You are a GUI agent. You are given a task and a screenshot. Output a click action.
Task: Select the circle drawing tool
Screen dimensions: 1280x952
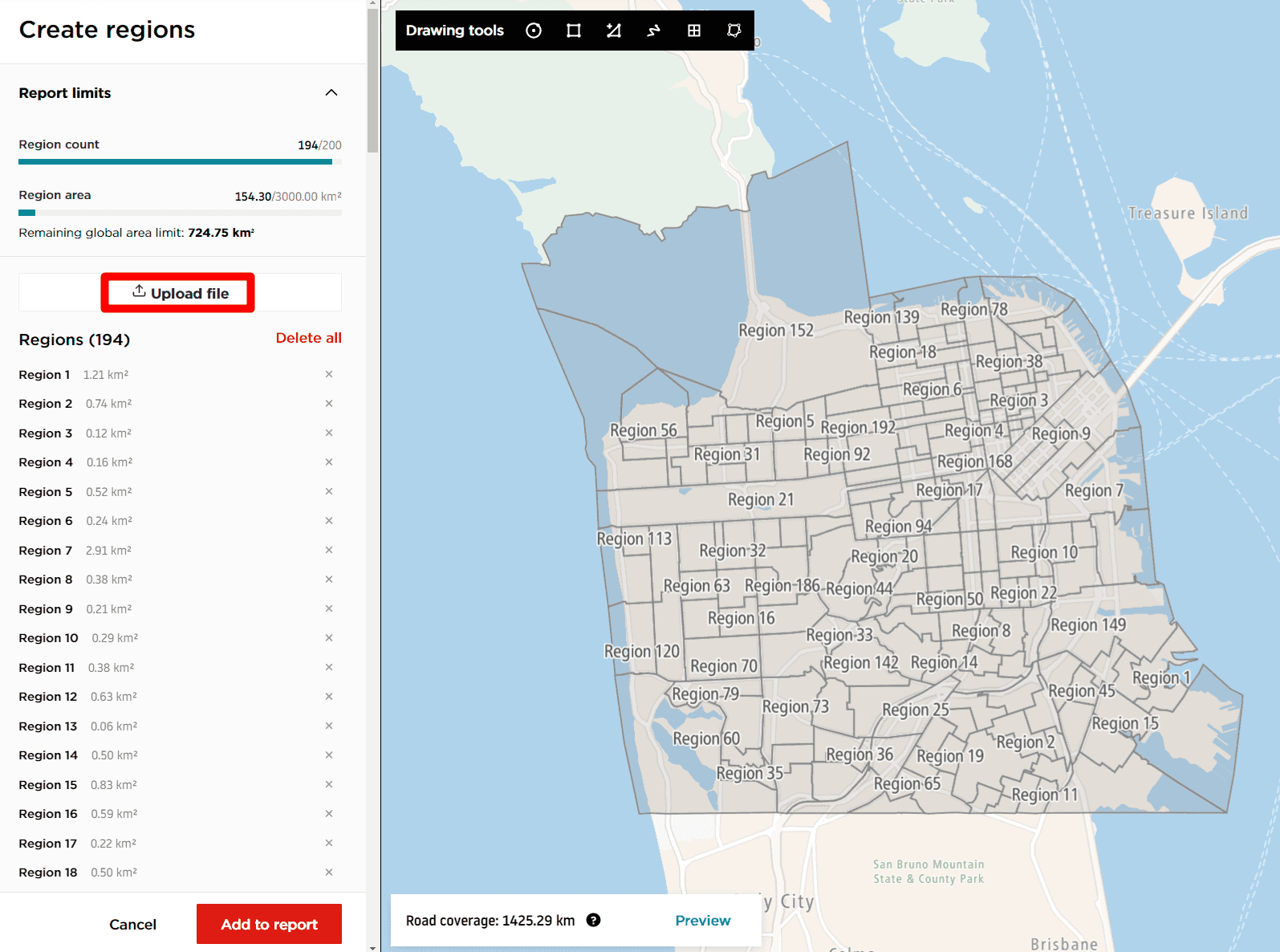[x=534, y=31]
